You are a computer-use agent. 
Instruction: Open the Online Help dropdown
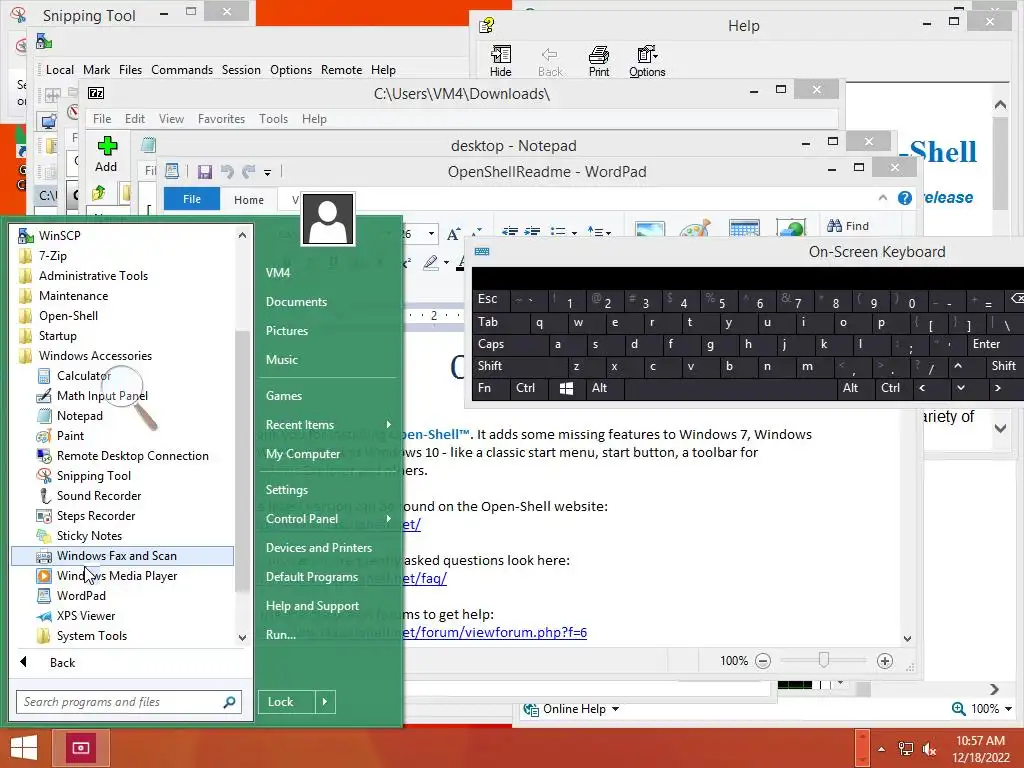[615, 709]
